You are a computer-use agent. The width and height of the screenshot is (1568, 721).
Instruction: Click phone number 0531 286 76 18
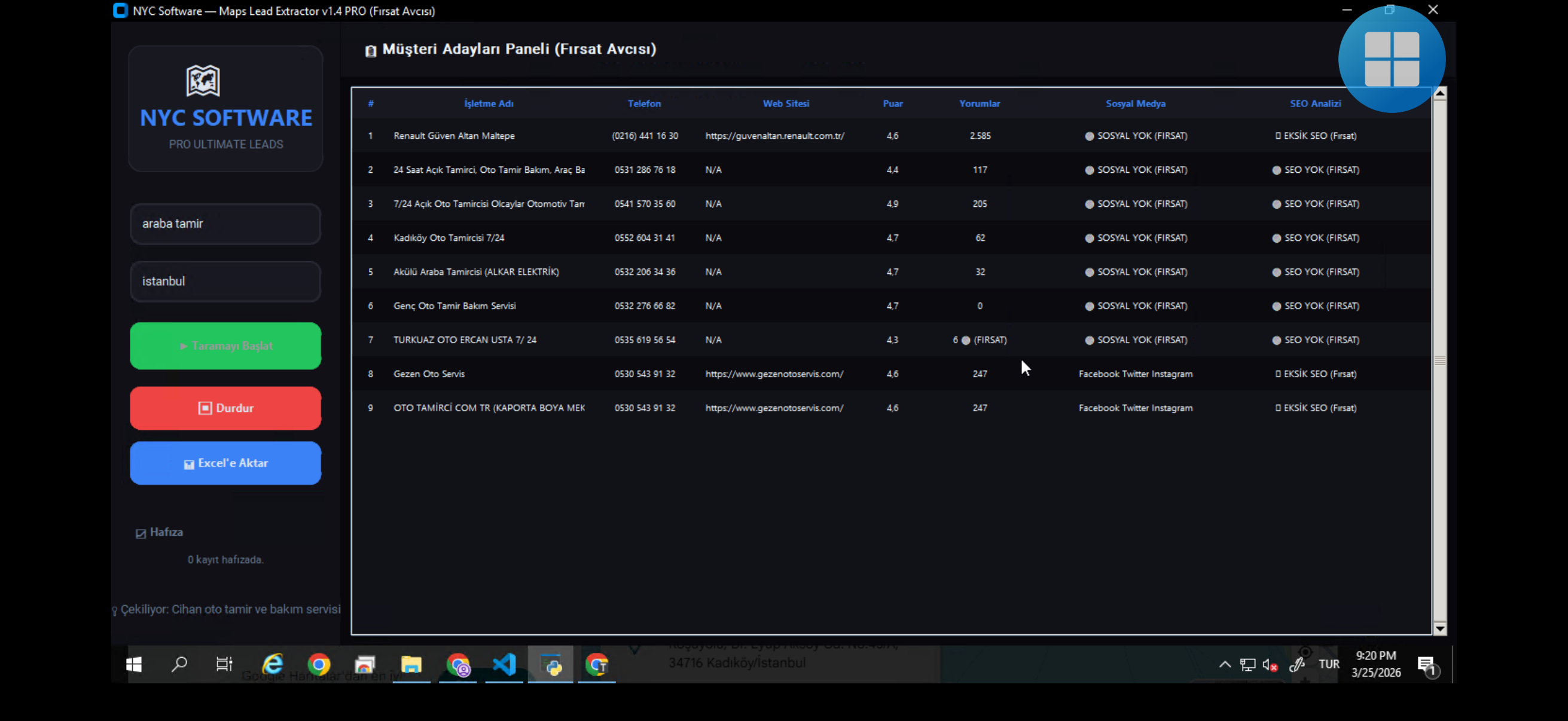point(645,170)
